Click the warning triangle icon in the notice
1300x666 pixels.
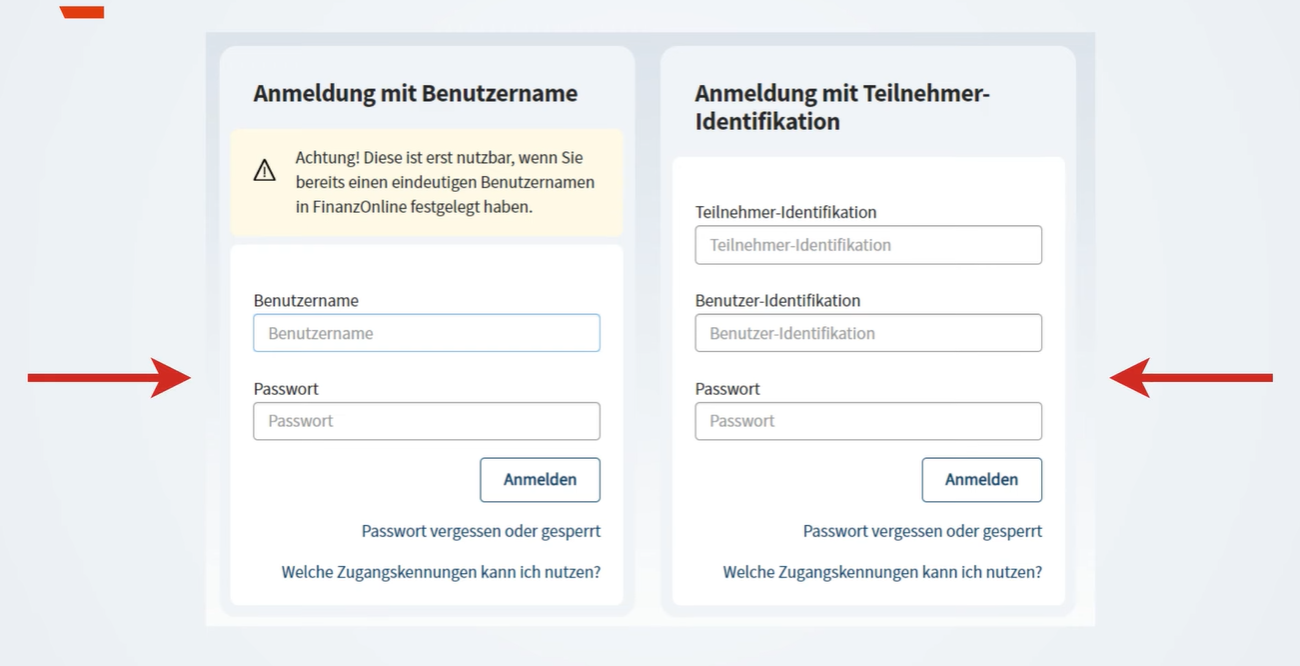click(x=264, y=171)
